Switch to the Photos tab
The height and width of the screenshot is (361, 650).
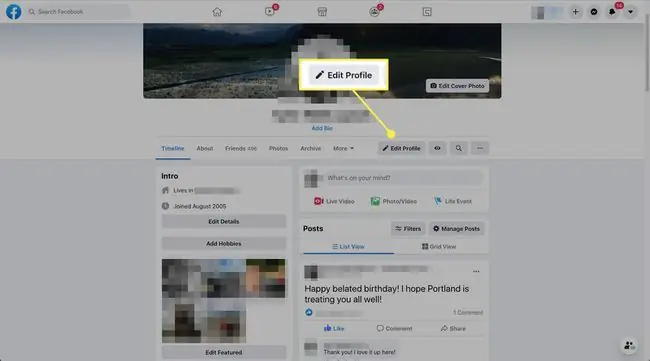click(278, 148)
